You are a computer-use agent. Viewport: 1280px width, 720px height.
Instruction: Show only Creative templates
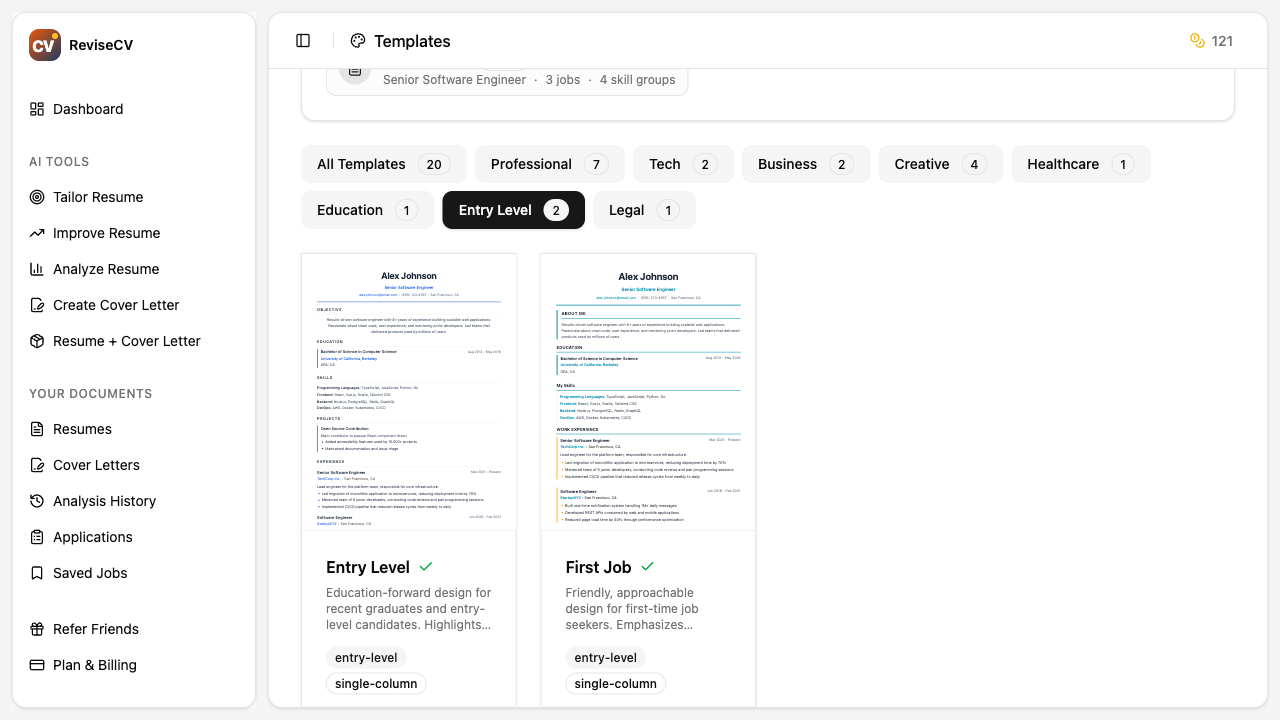pyautogui.click(x=940, y=164)
